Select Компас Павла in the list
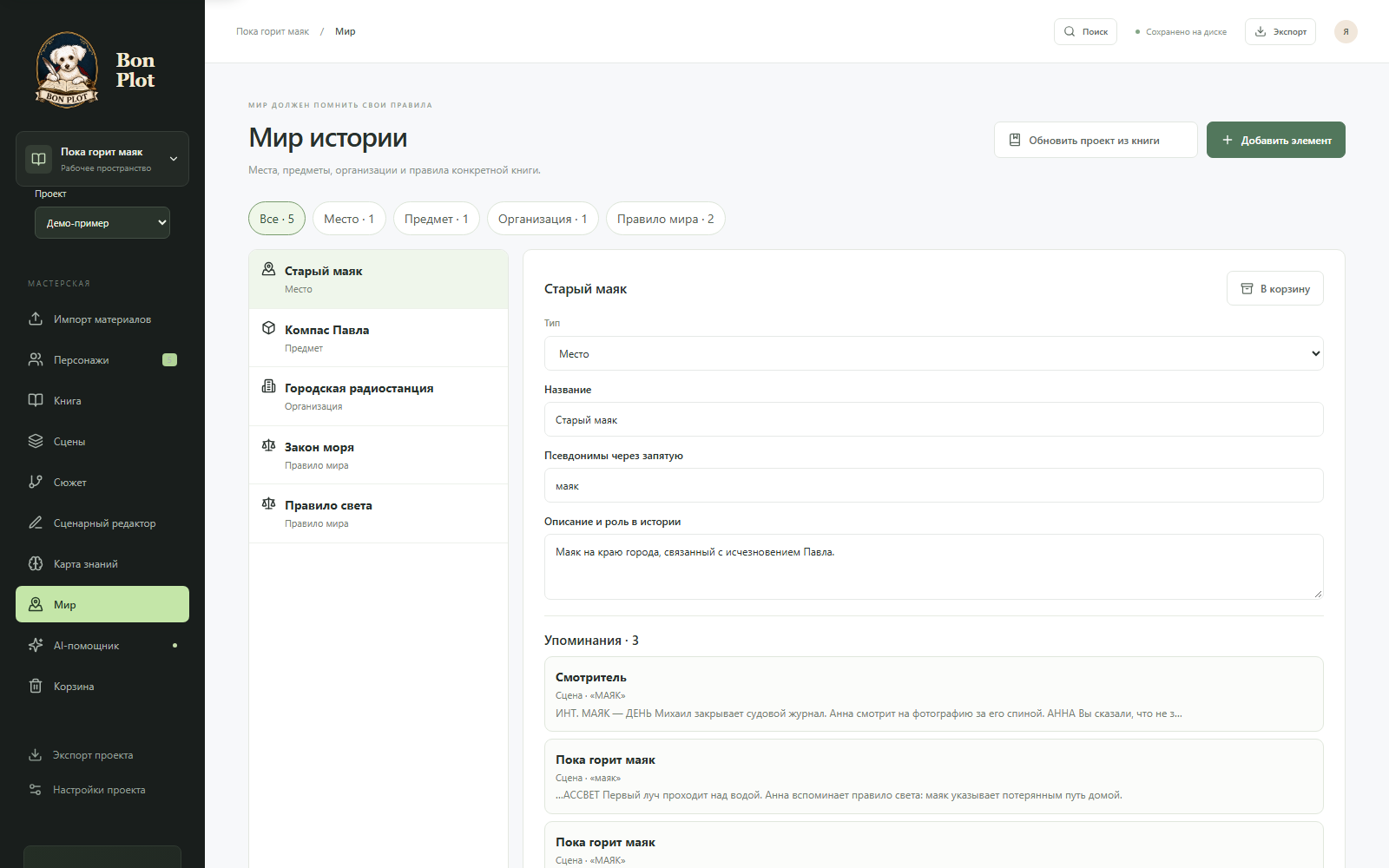The image size is (1389, 868). 379,338
